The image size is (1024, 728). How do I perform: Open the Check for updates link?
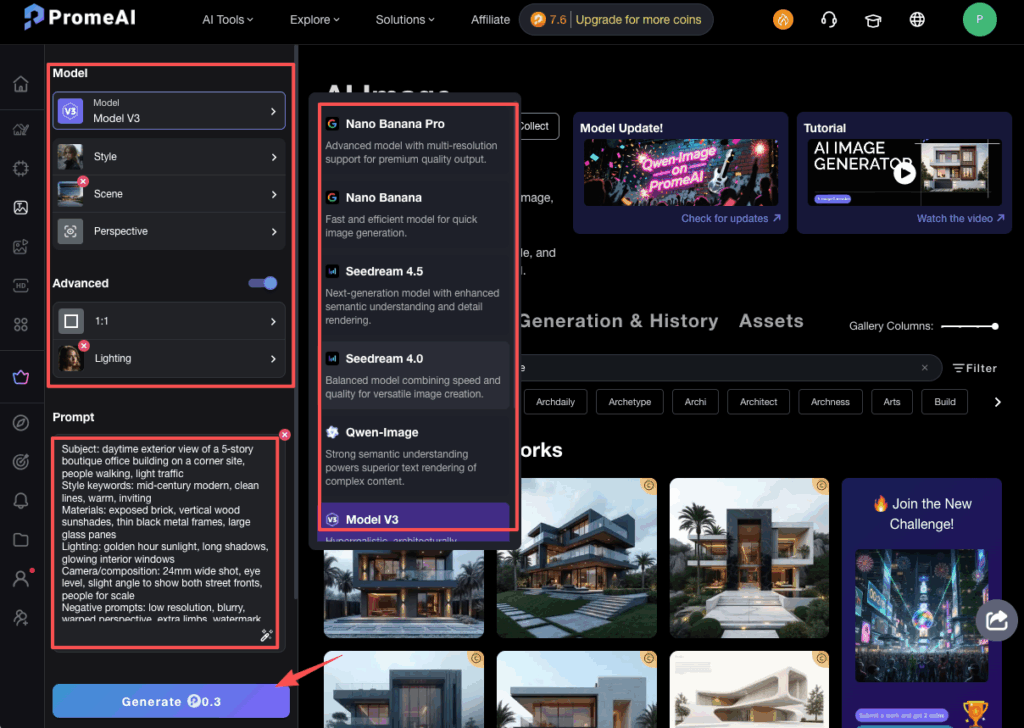coord(731,218)
